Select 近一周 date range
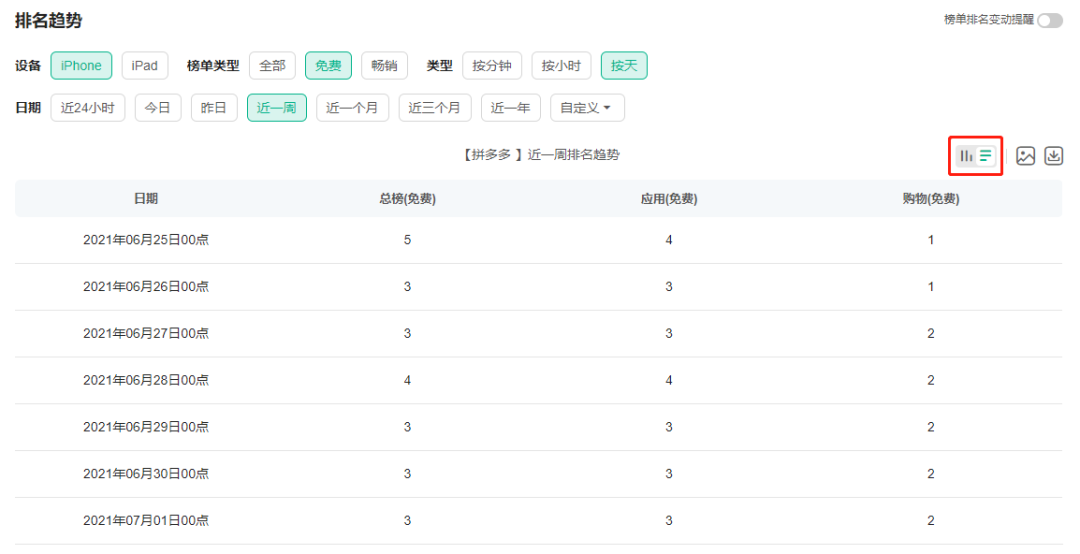This screenshot has height=554, width=1080. point(277,107)
